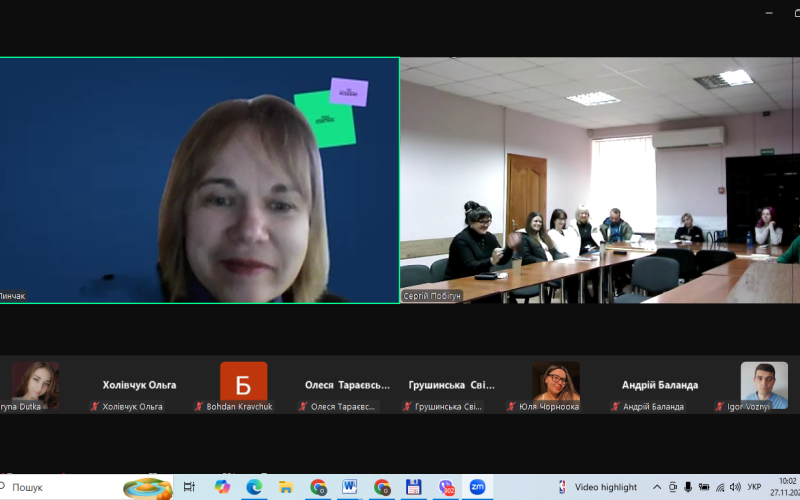Click the muted microphone icon beside Холівчук Ольга
This screenshot has width=800, height=500.
pos(94,407)
